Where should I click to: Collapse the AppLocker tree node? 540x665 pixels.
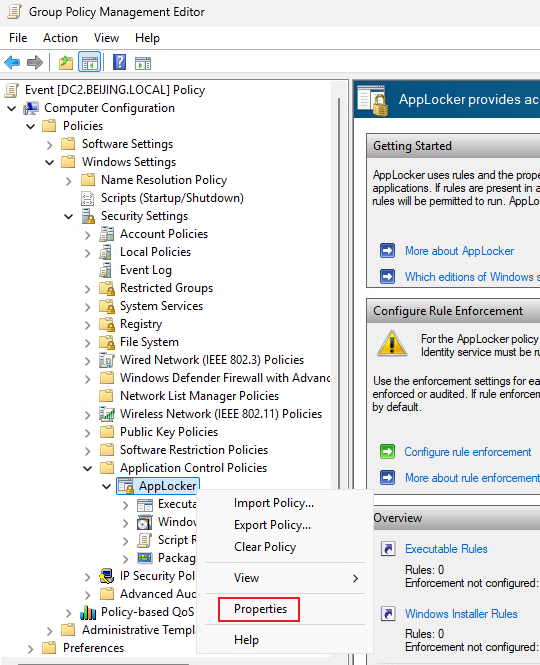106,486
